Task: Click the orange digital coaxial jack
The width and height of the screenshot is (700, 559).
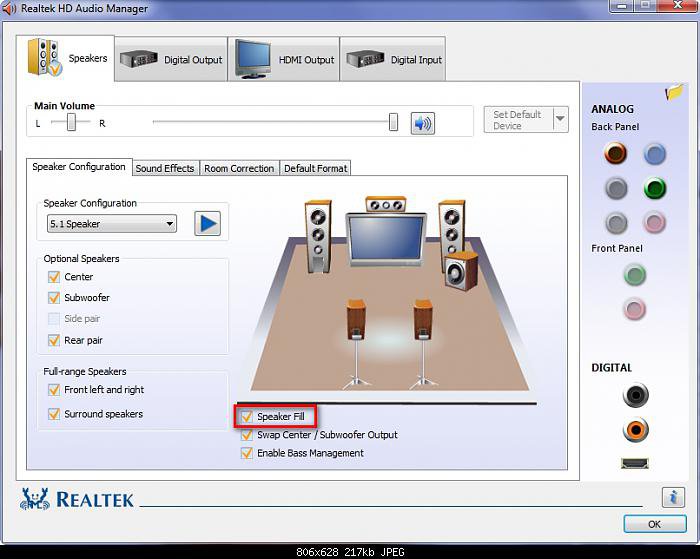Action: click(635, 430)
